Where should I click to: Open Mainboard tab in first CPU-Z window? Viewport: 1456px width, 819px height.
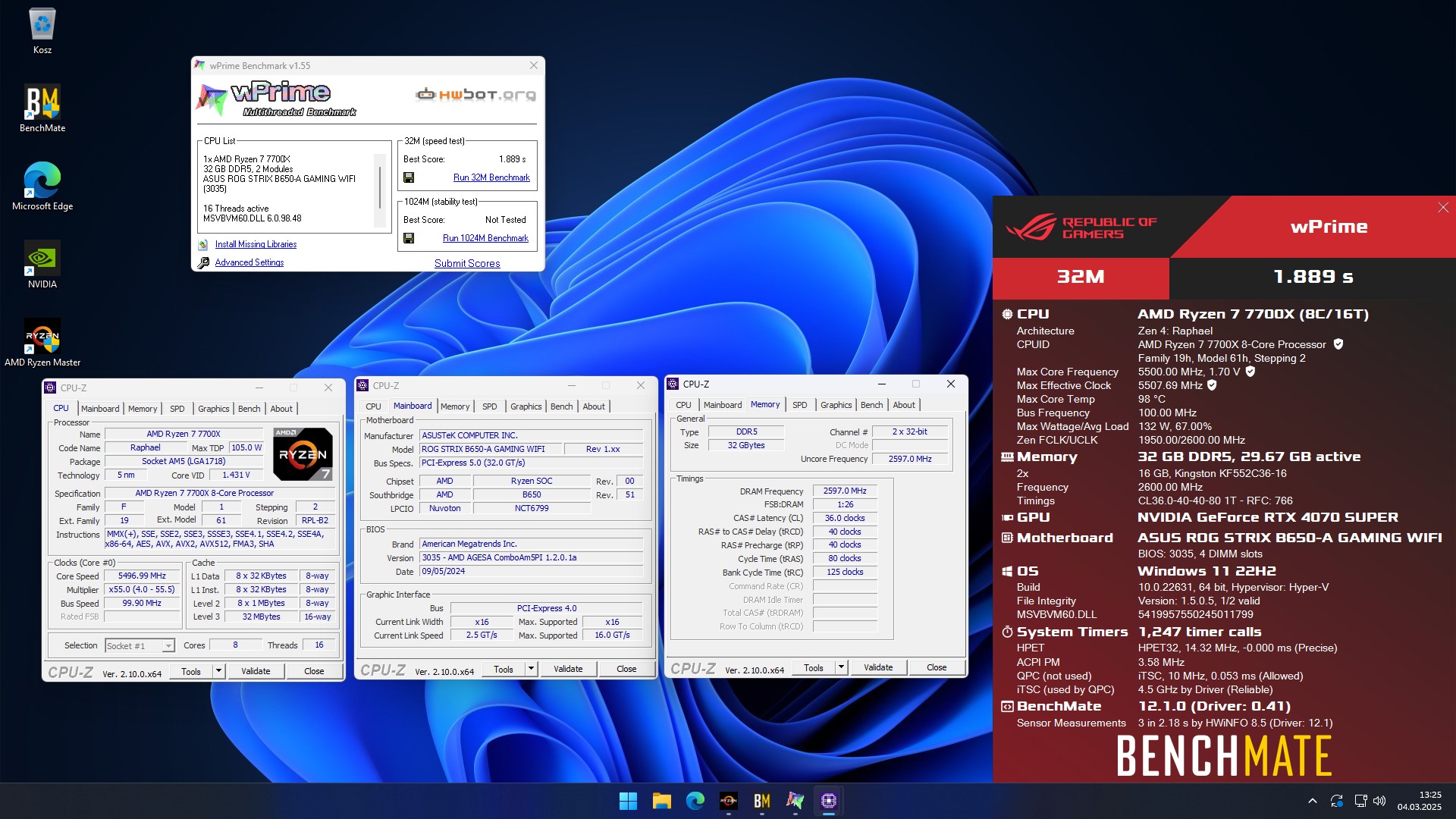[x=100, y=409]
